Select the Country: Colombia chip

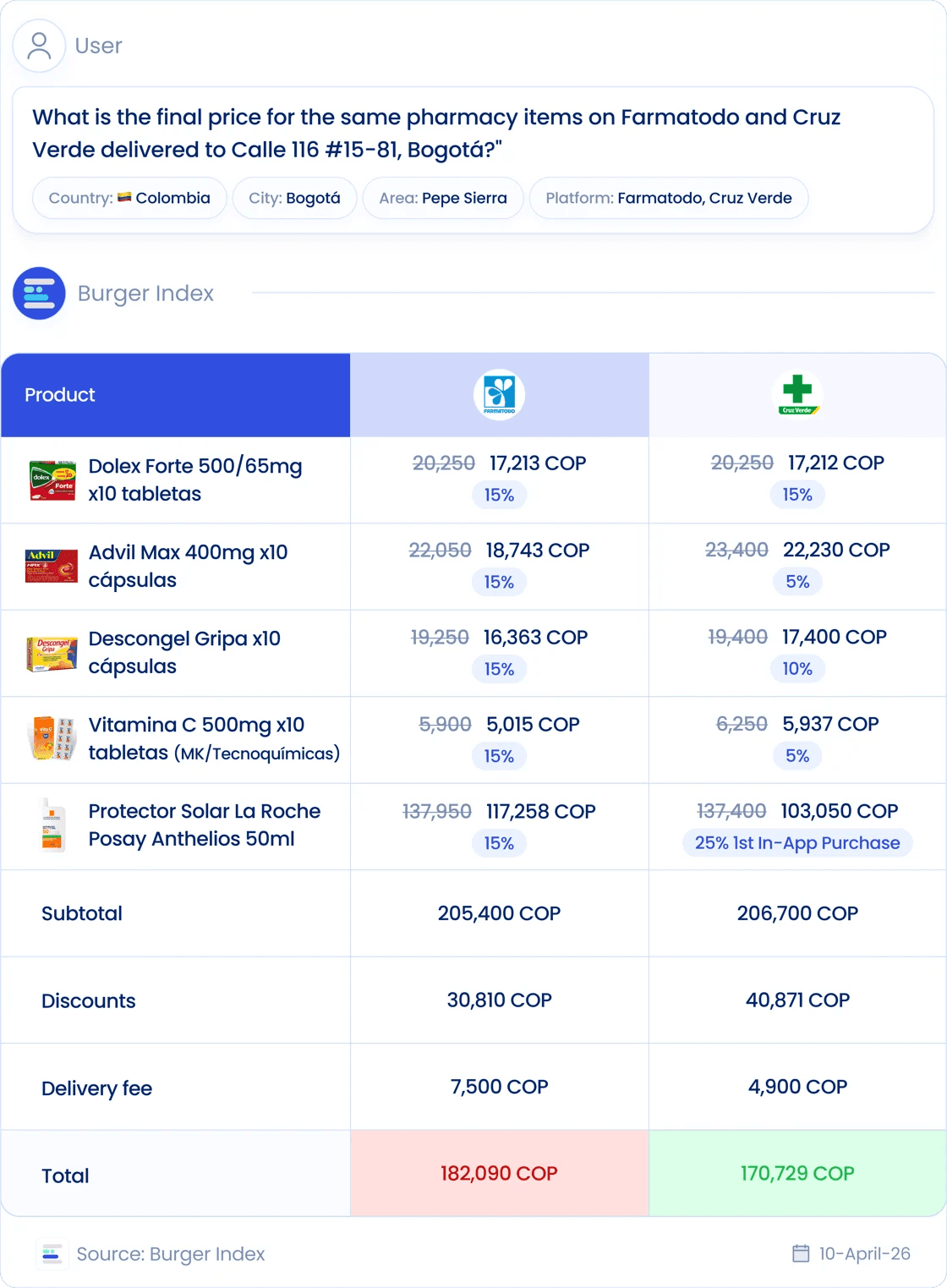pyautogui.click(x=129, y=198)
